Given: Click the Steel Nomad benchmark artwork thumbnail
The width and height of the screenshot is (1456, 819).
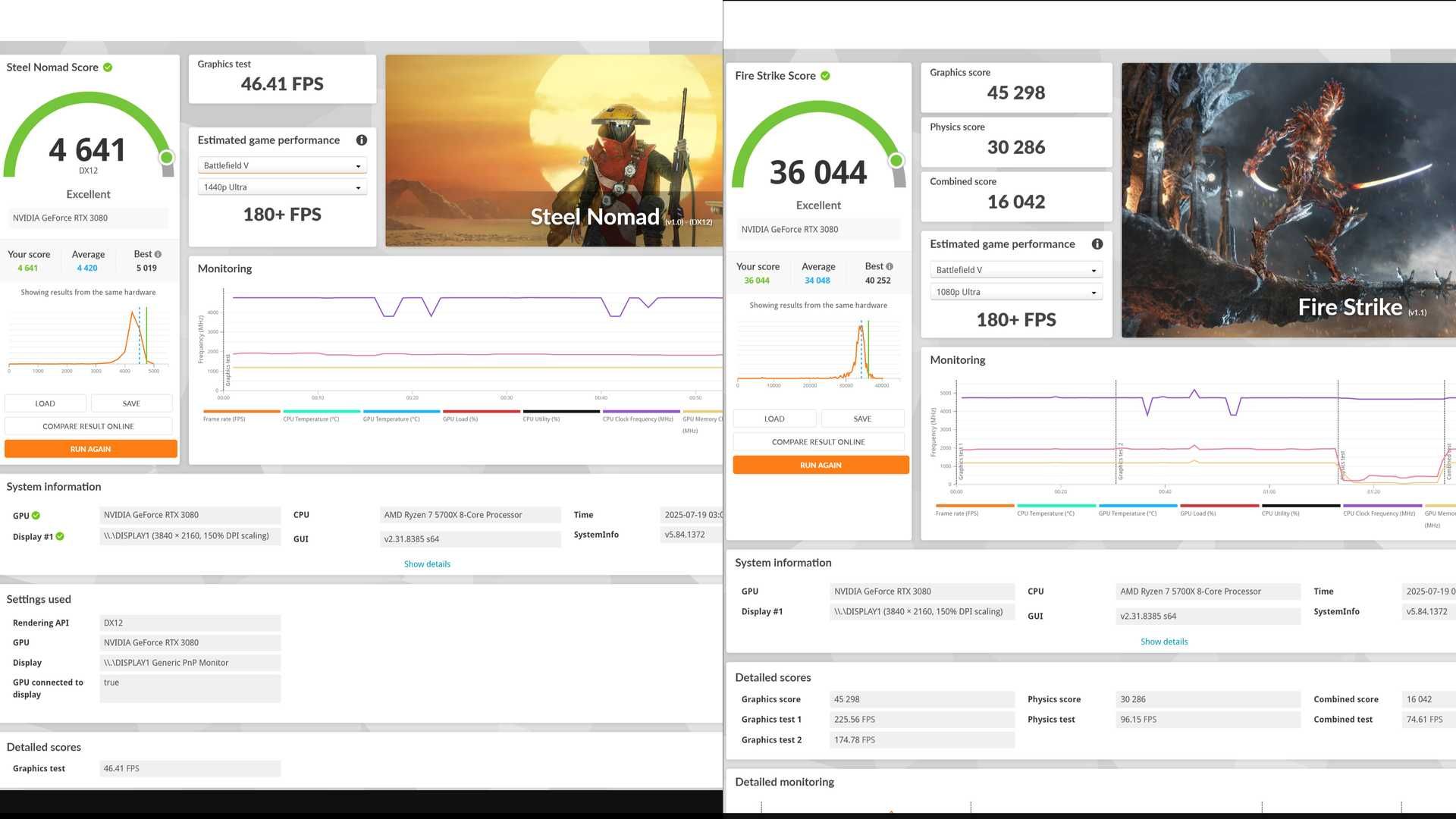Looking at the screenshot, I should (x=554, y=150).
